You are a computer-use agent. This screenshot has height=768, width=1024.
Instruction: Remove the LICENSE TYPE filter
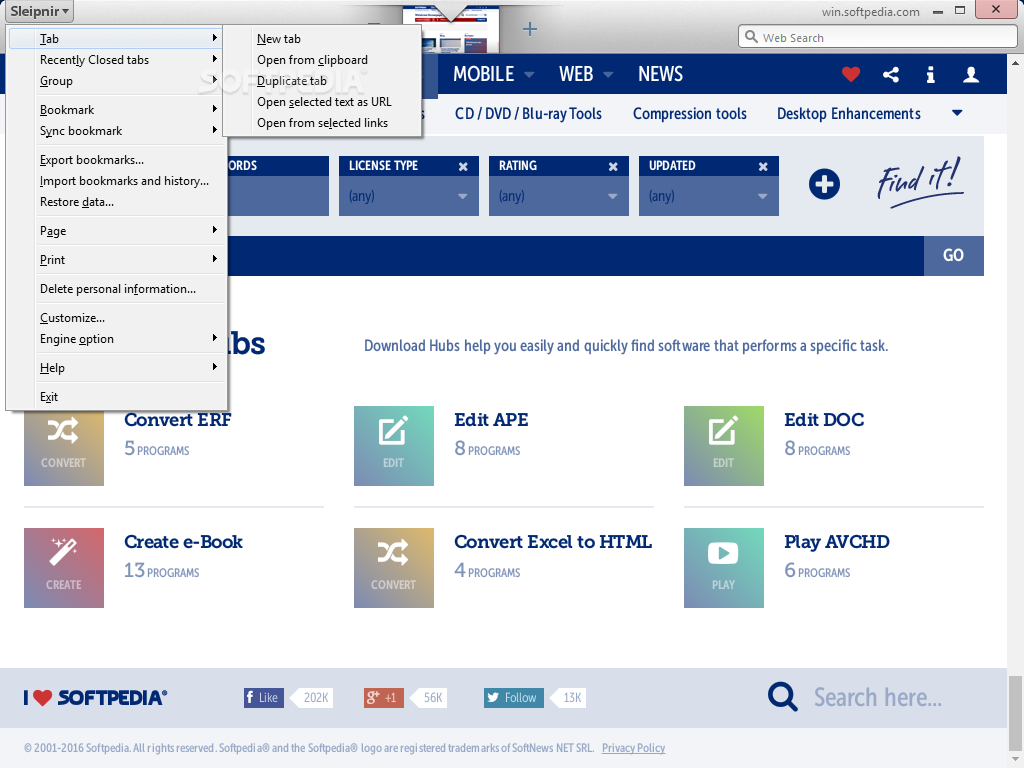[x=463, y=167]
